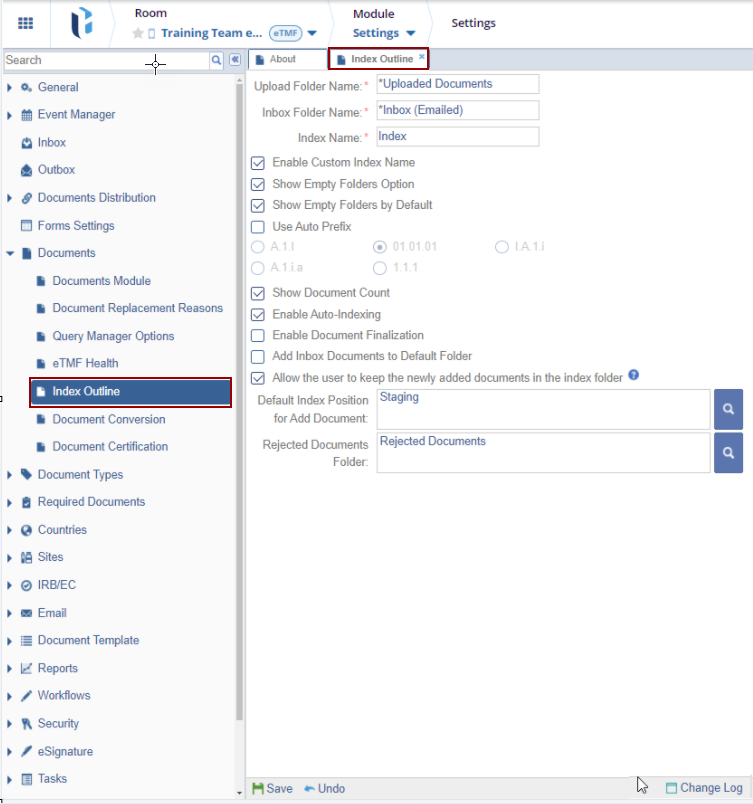Screen dimensions: 753x804
Task: Enable the Use Auto Prefix checkbox
Action: 258,227
